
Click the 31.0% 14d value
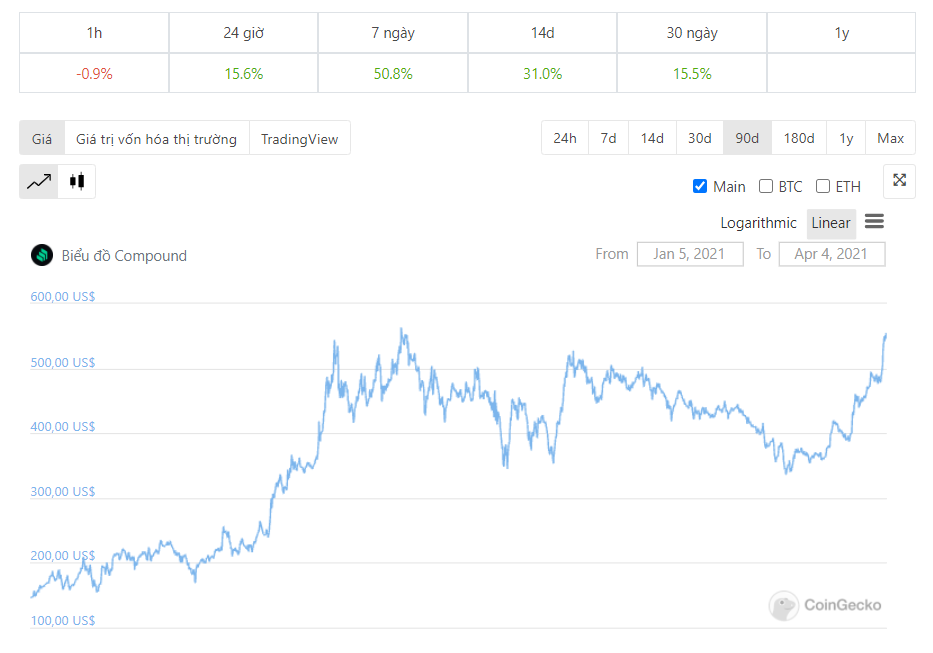(542, 74)
